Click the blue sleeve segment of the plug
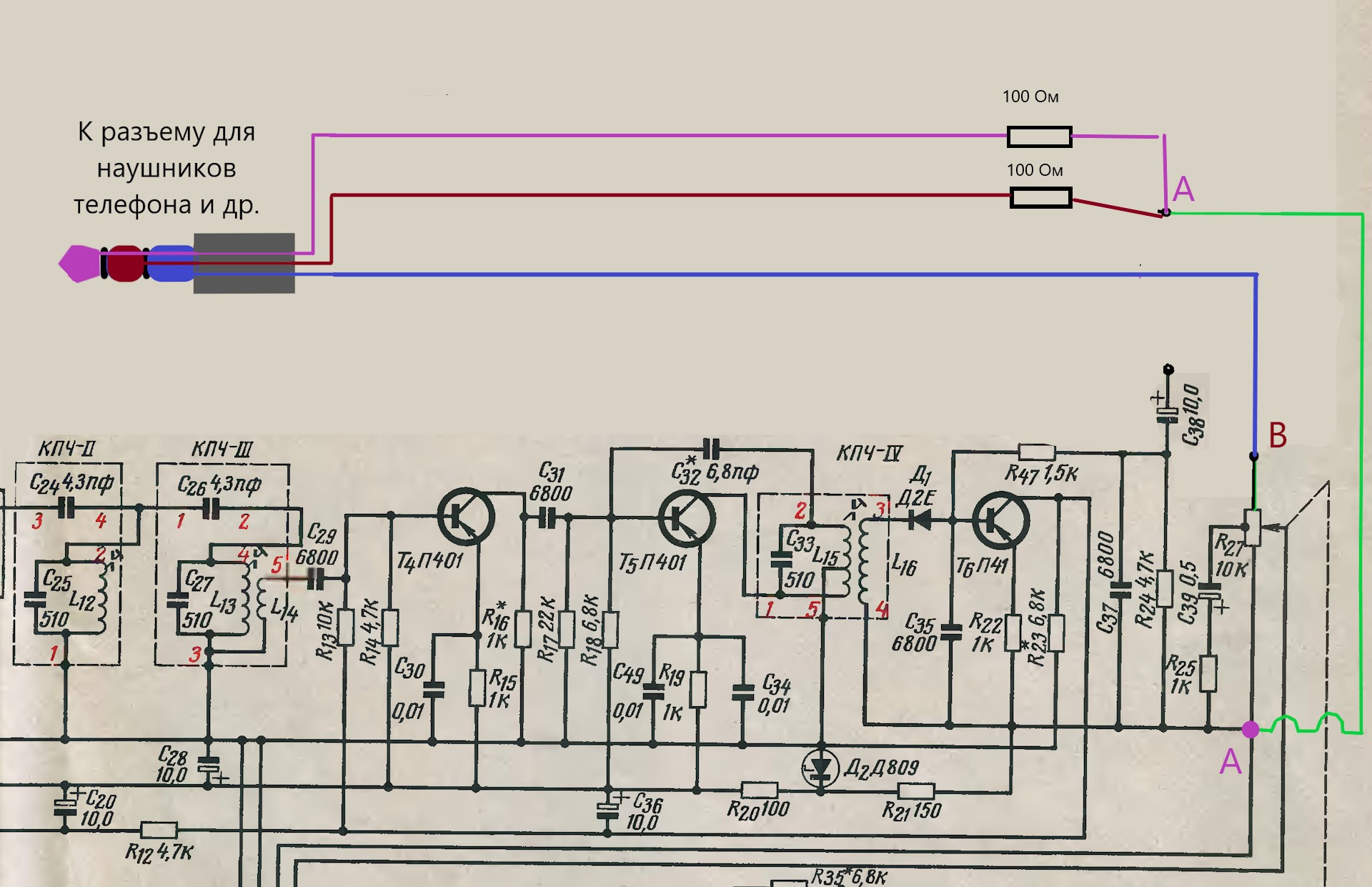This screenshot has height=887, width=1372. (x=171, y=263)
